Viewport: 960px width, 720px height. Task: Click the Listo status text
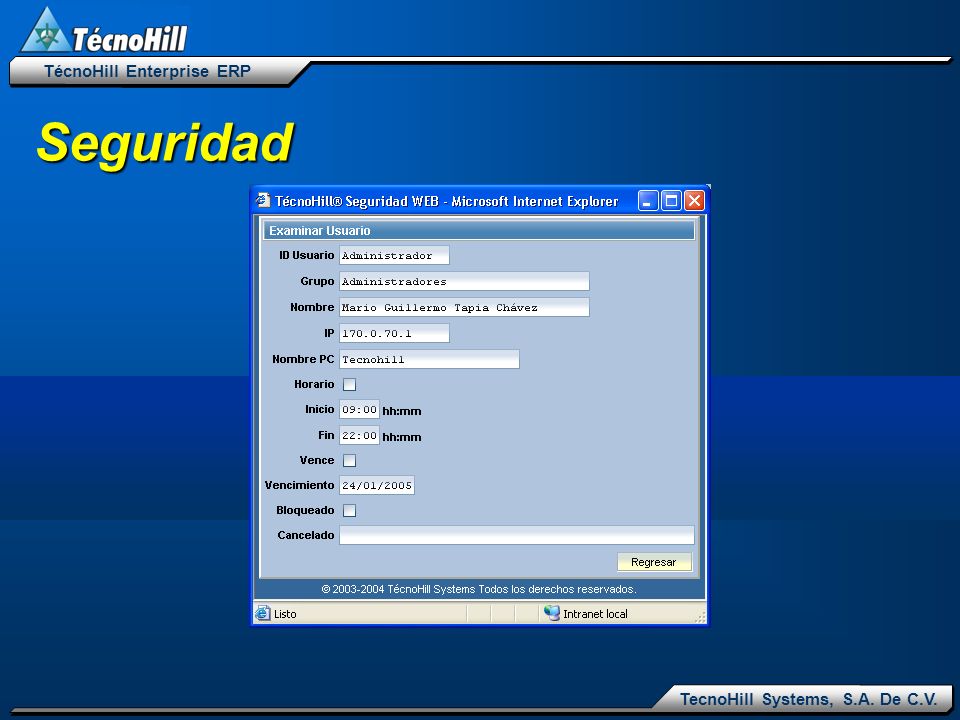tap(285, 614)
